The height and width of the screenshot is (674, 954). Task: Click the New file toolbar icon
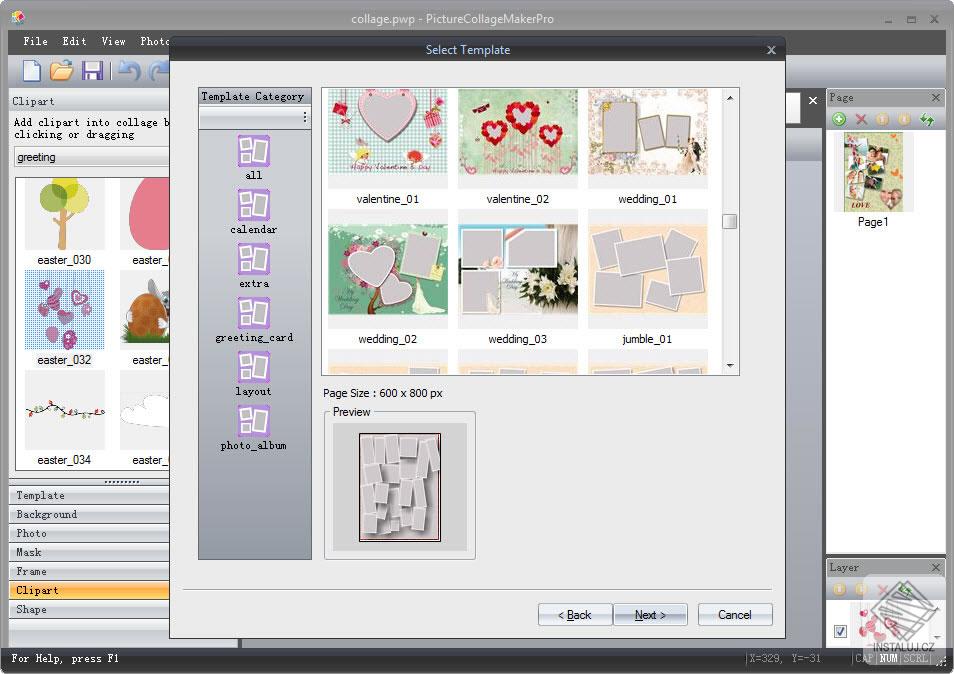[32, 71]
